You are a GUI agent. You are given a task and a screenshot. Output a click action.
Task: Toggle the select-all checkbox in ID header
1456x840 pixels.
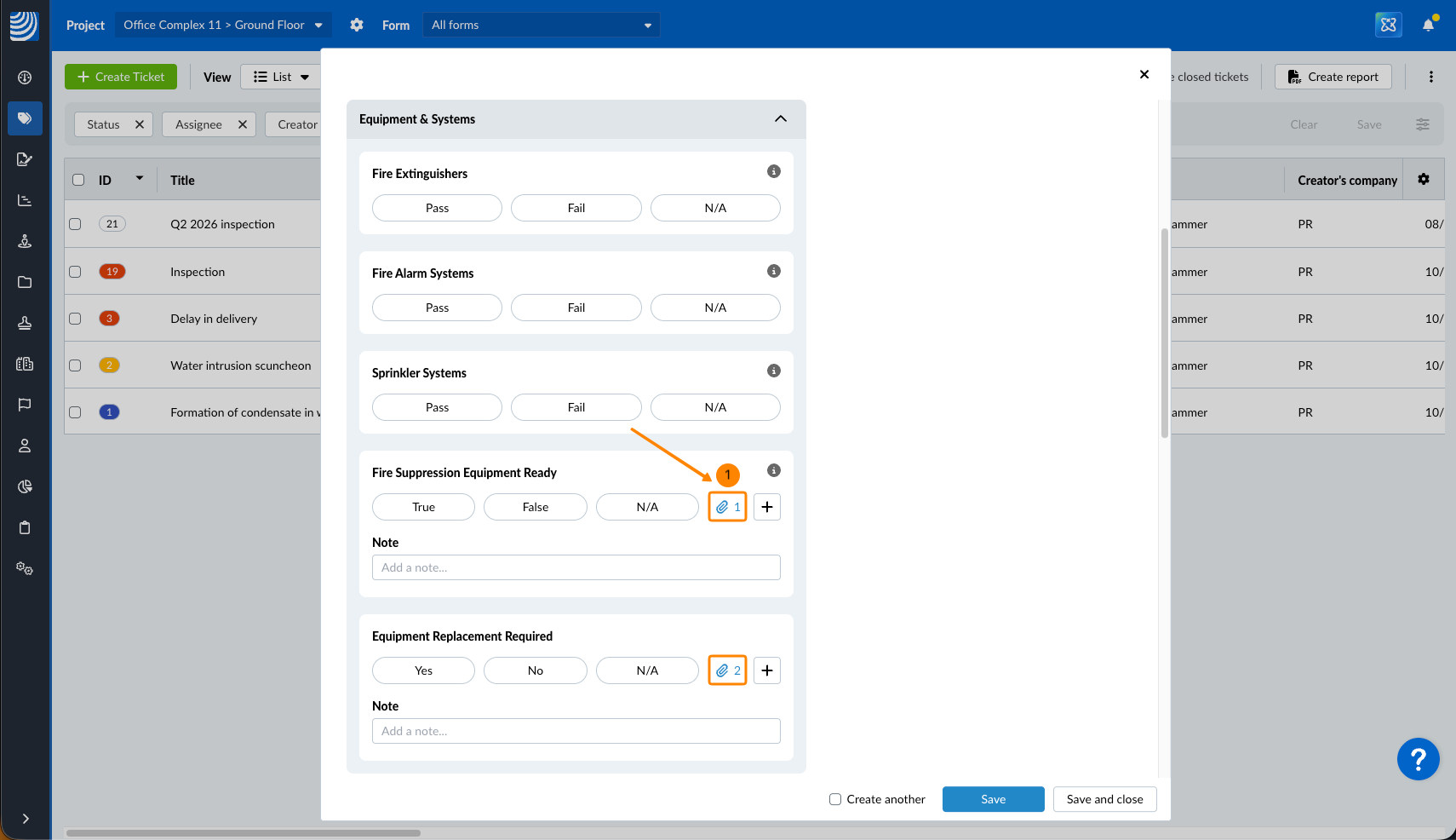(x=78, y=180)
